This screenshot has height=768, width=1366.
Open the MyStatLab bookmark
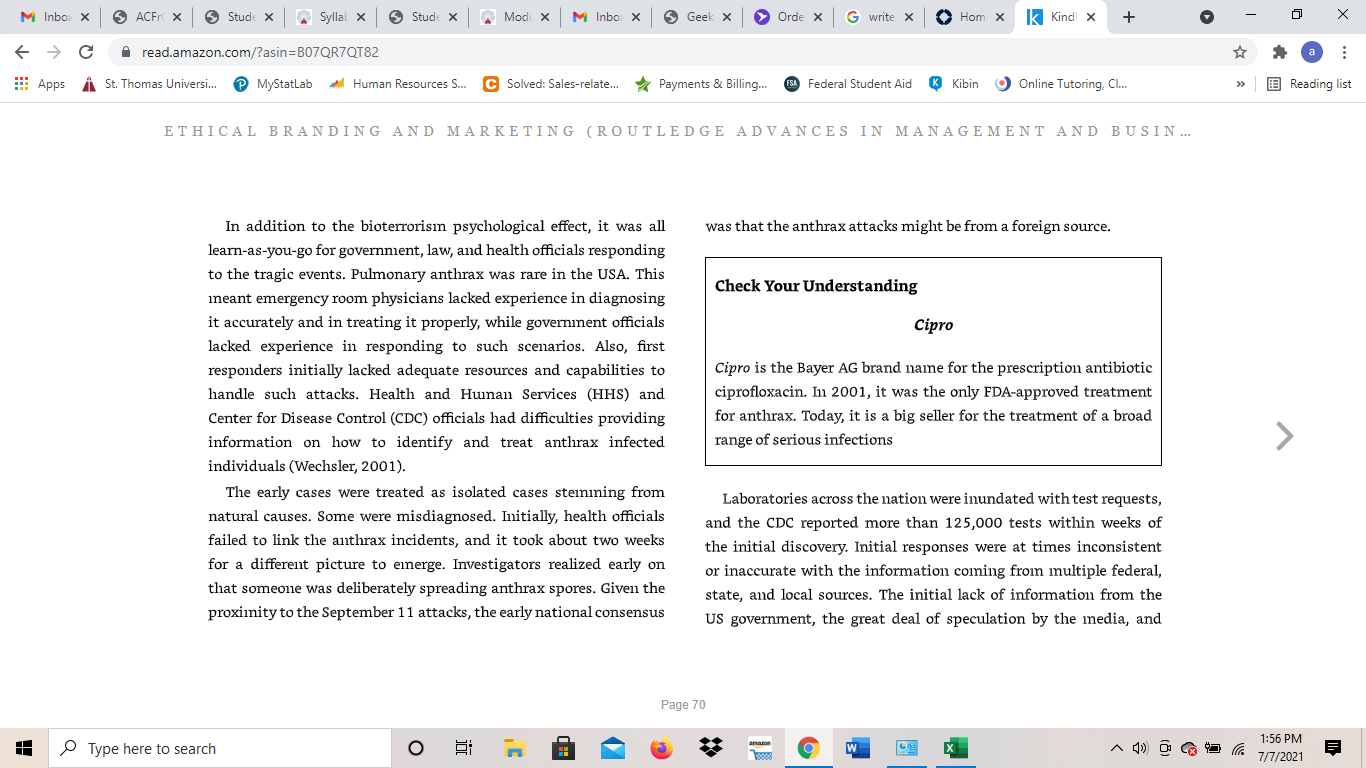273,84
